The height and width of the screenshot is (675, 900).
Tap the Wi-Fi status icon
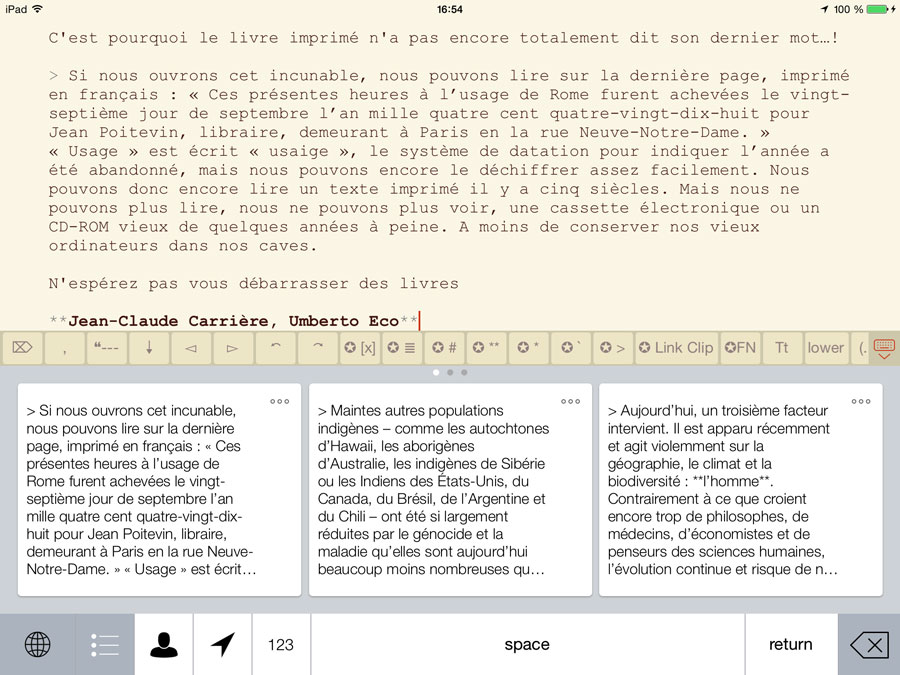point(37,9)
